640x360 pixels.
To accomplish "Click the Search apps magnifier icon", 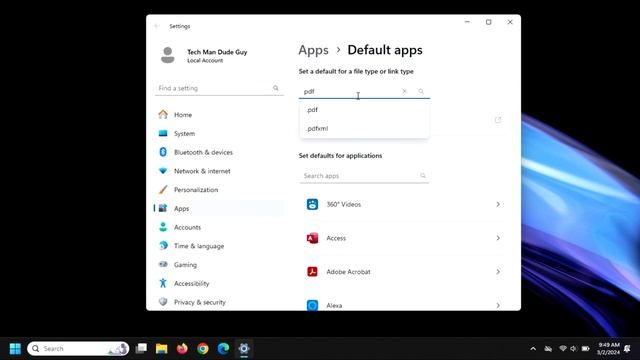I will click(x=423, y=176).
